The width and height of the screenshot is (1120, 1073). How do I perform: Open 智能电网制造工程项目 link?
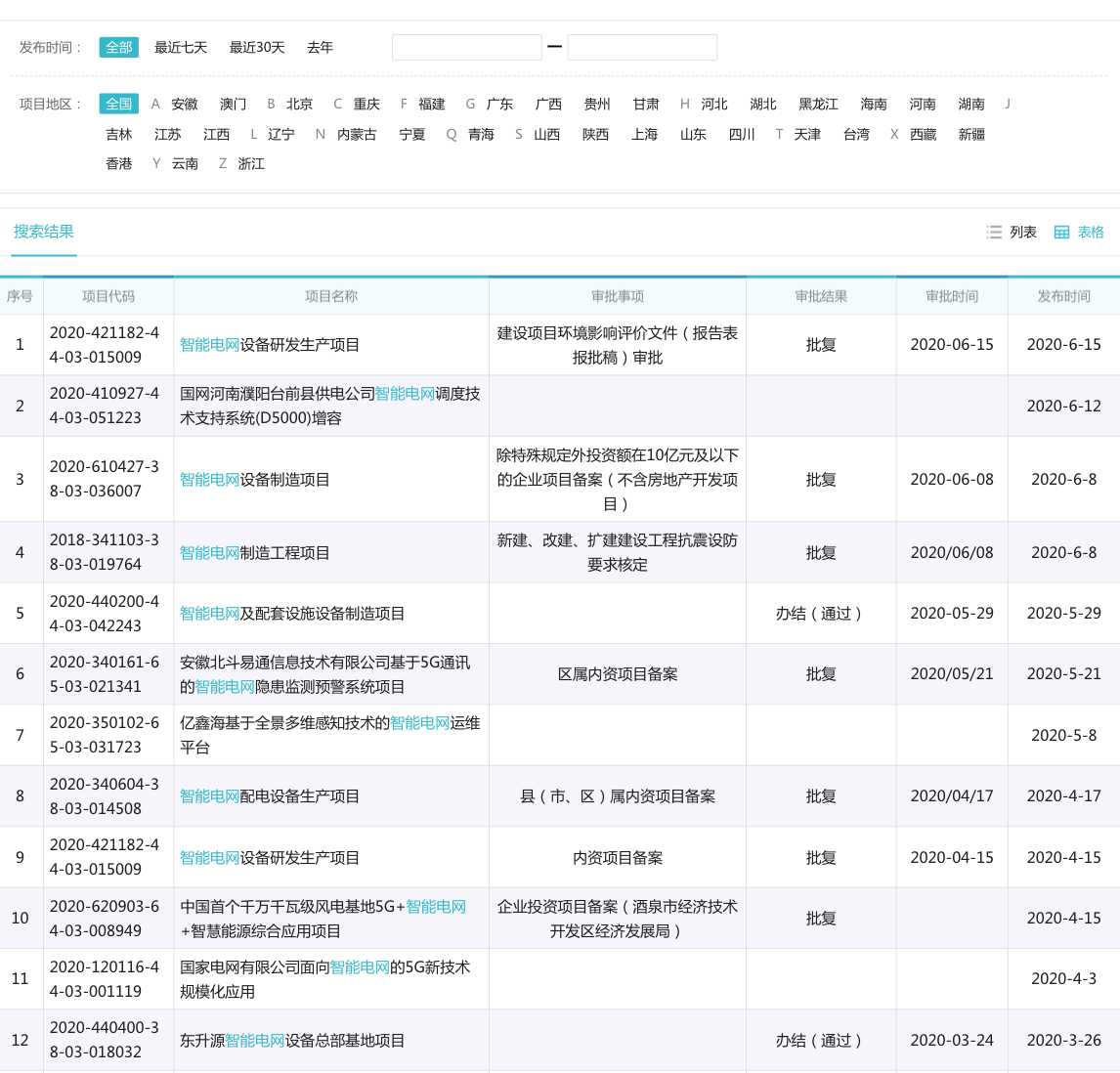(x=254, y=552)
